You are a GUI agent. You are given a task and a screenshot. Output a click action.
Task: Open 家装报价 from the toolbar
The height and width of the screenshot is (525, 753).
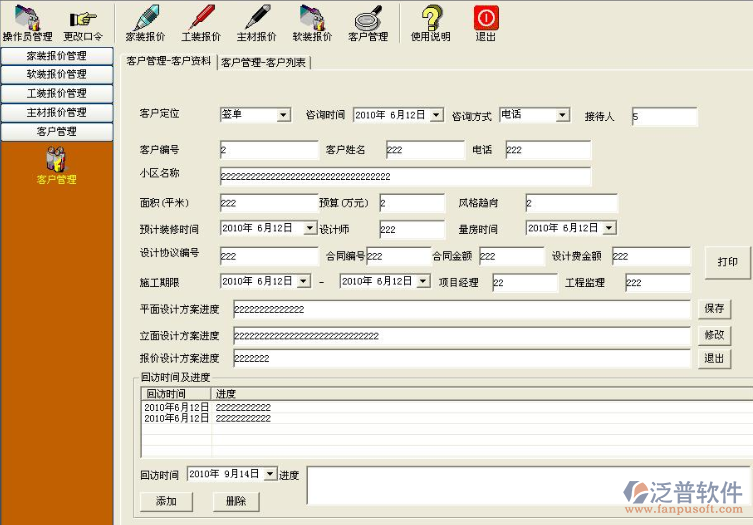pos(145,20)
